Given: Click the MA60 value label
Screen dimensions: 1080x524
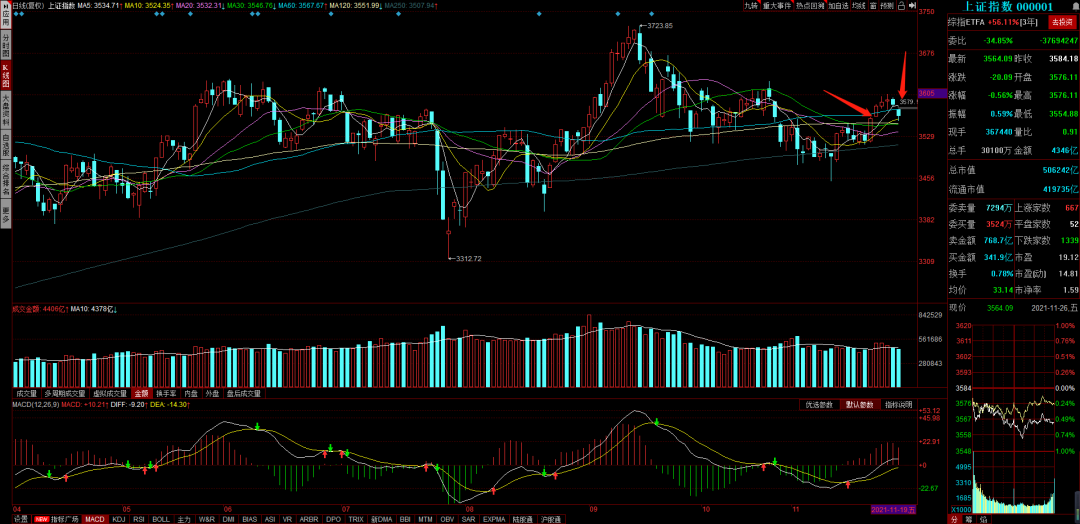Looking at the screenshot, I should [x=302, y=6].
